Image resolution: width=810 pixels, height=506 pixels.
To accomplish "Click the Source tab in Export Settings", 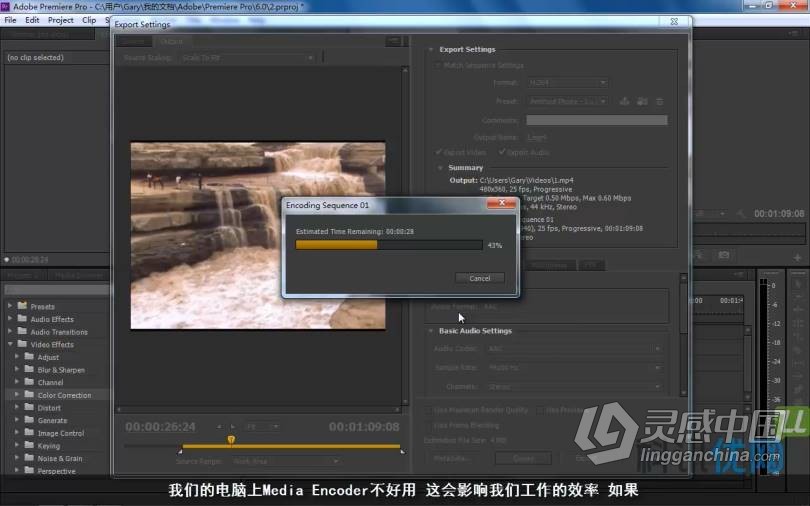I will (136, 41).
